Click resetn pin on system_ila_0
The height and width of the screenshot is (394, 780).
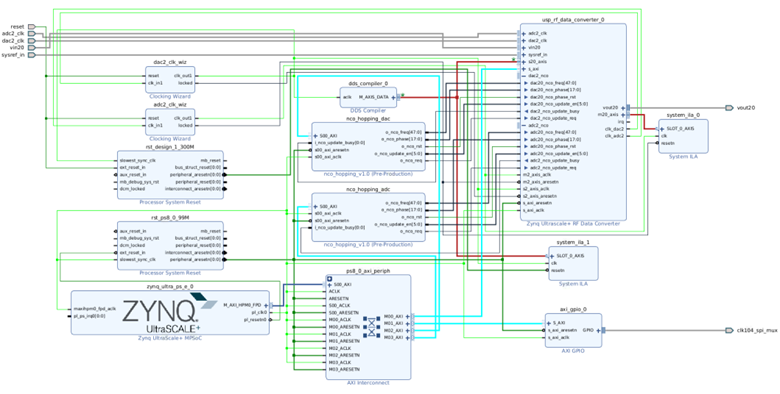[668, 143]
